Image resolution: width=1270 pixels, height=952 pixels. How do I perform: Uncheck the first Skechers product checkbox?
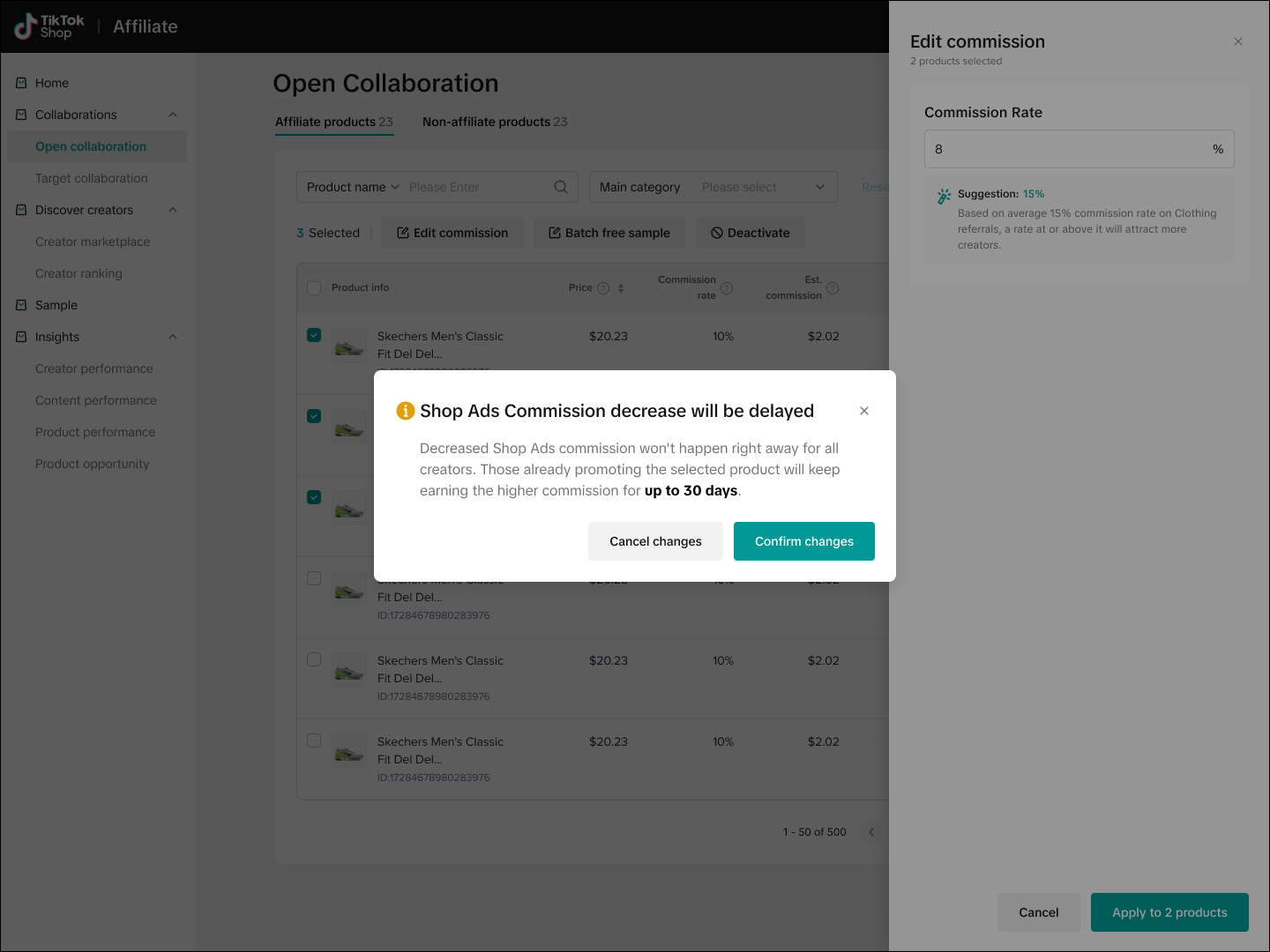click(314, 335)
